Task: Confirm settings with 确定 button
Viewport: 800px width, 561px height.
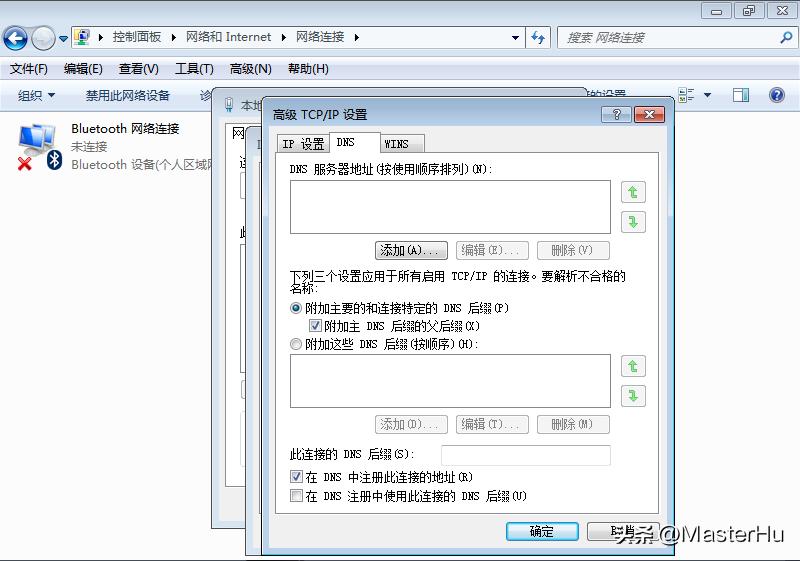Action: click(542, 531)
